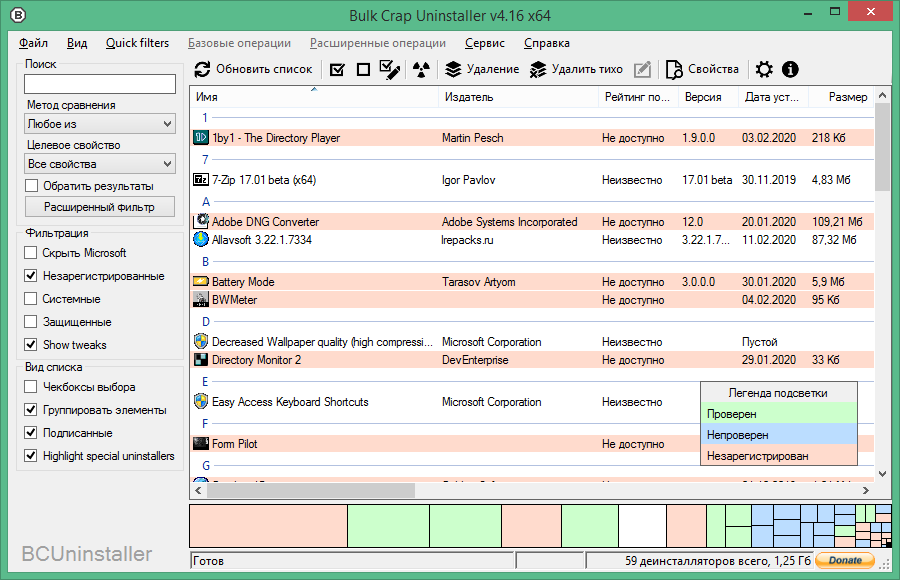
Task: Click the Удаление uninstall toolbar button
Action: [482, 69]
